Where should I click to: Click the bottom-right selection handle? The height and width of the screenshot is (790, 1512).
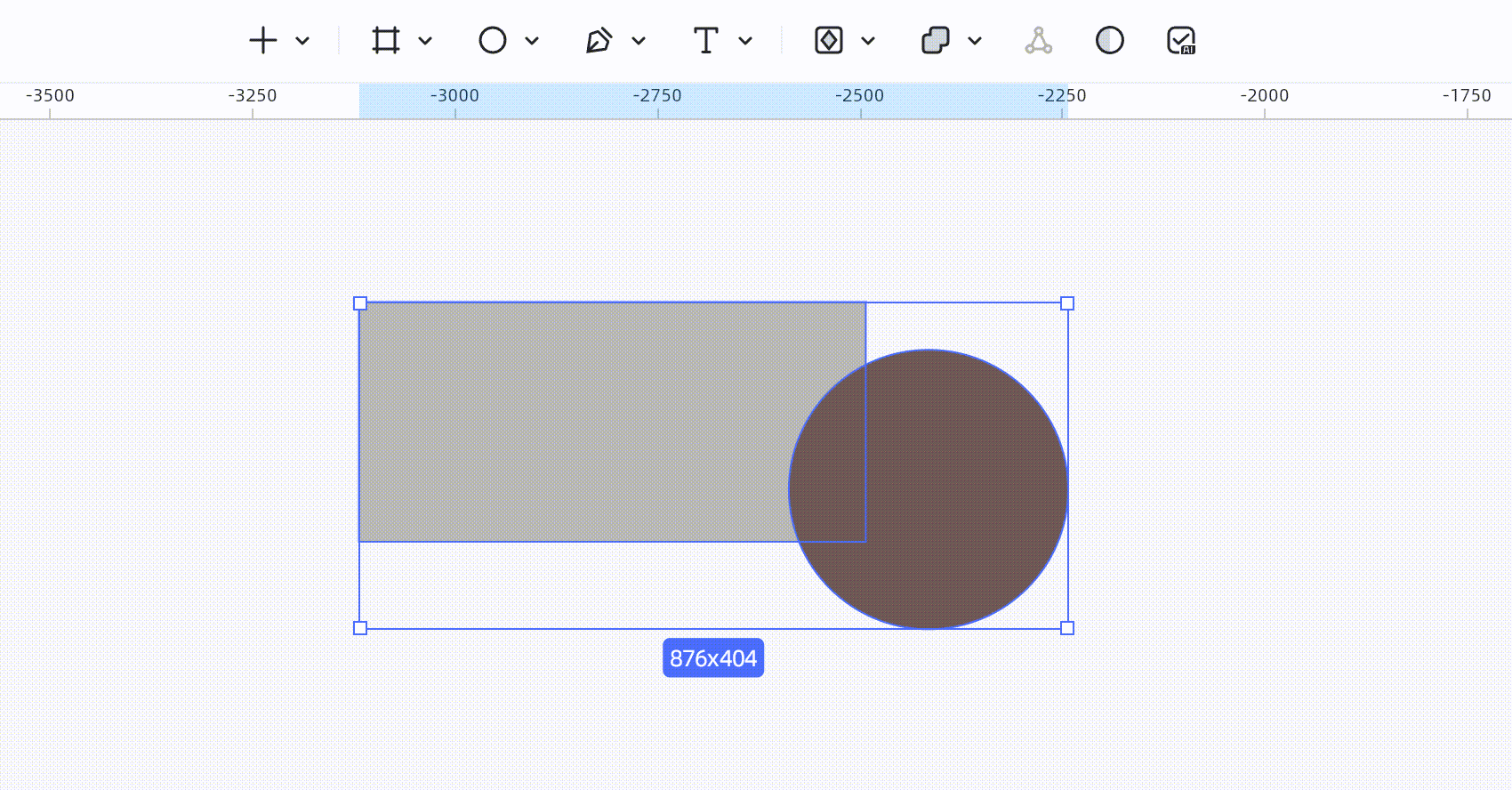click(1067, 628)
